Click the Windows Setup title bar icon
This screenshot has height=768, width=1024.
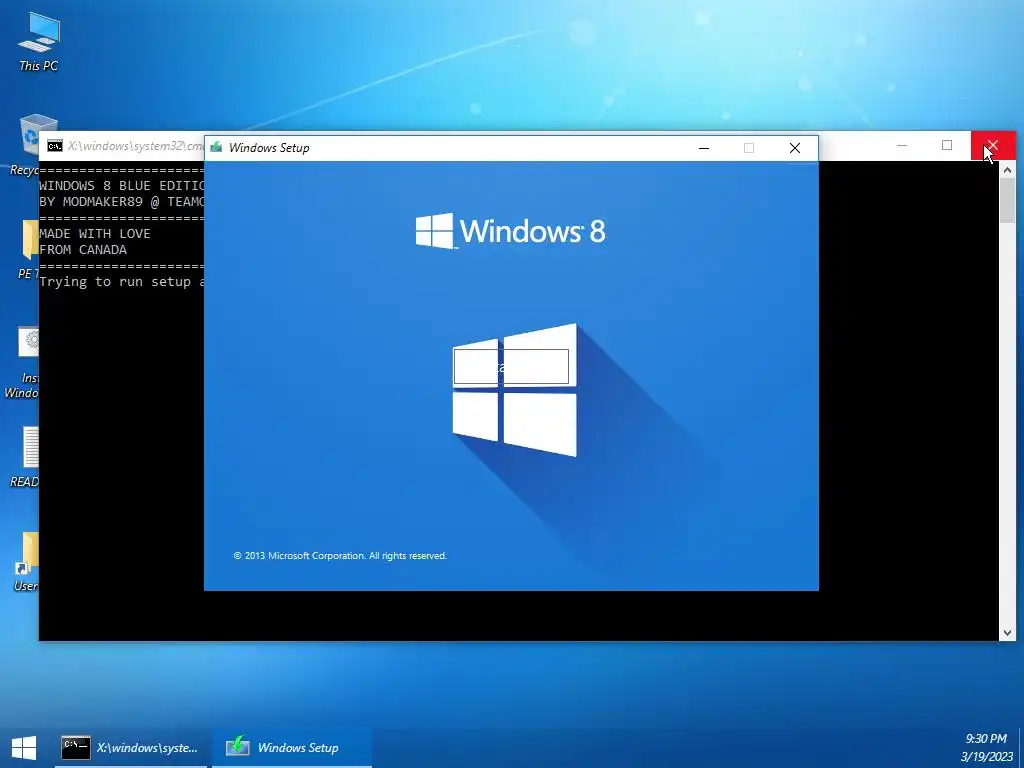pyautogui.click(x=216, y=148)
